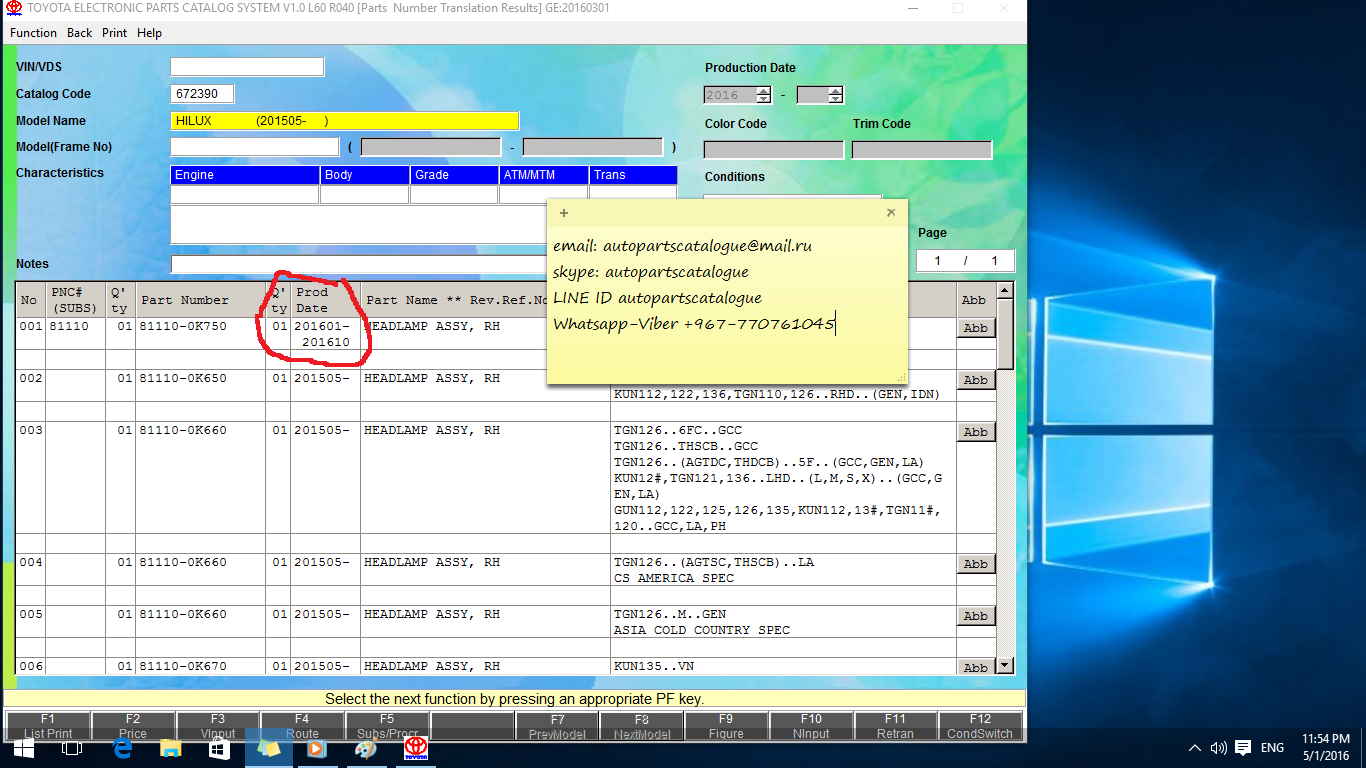Click the F5 Subs/Procr button
The image size is (1366, 768).
387,726
